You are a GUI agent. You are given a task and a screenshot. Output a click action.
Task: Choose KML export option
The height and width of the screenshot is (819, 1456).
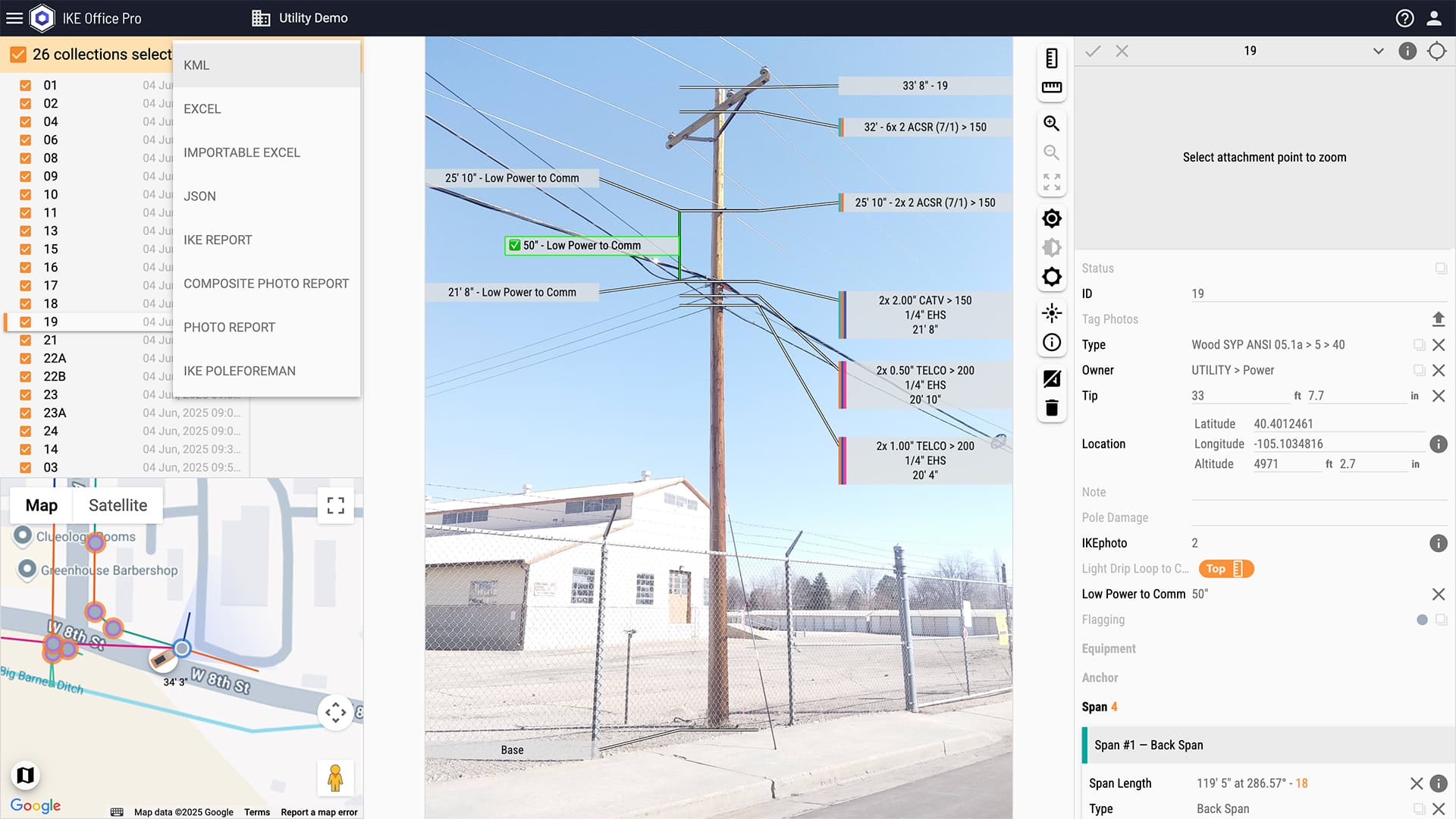266,65
